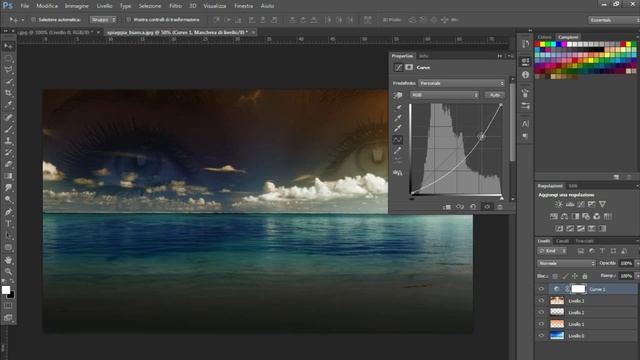The image size is (640, 360).
Task: Select the Zoom tool
Action: tap(8, 271)
